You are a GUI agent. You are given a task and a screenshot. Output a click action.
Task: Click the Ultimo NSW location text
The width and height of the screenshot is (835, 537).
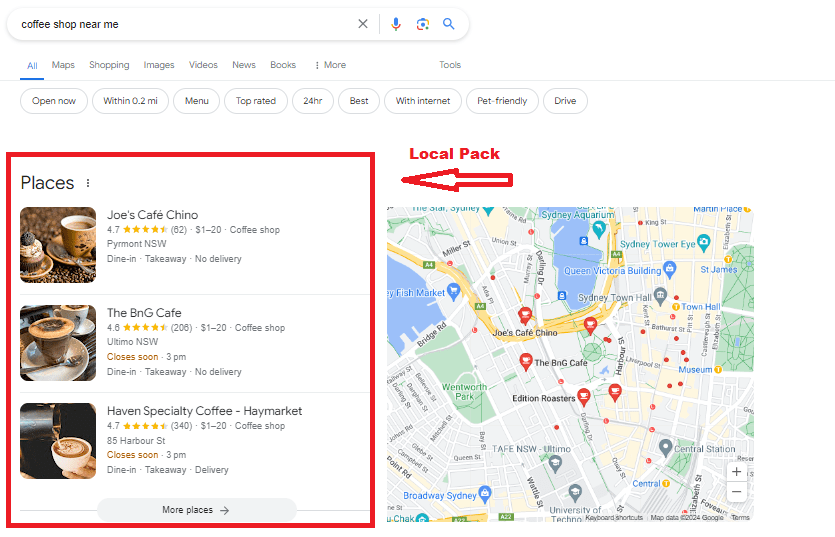[x=132, y=341]
